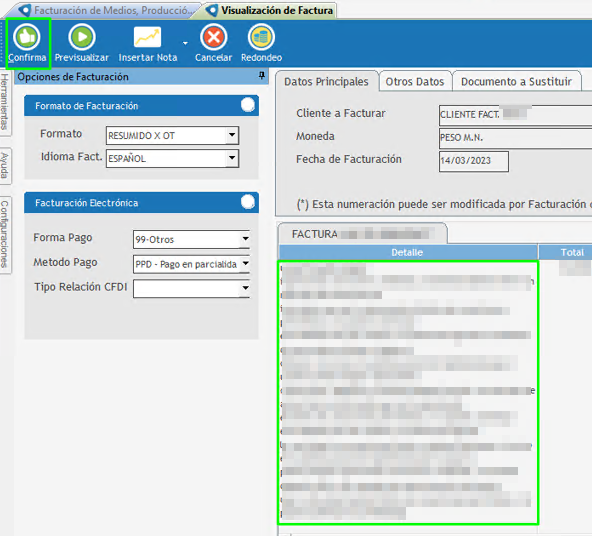Open the Configuraciones side panel
Screen dimensions: 592x536
coord(5,234)
